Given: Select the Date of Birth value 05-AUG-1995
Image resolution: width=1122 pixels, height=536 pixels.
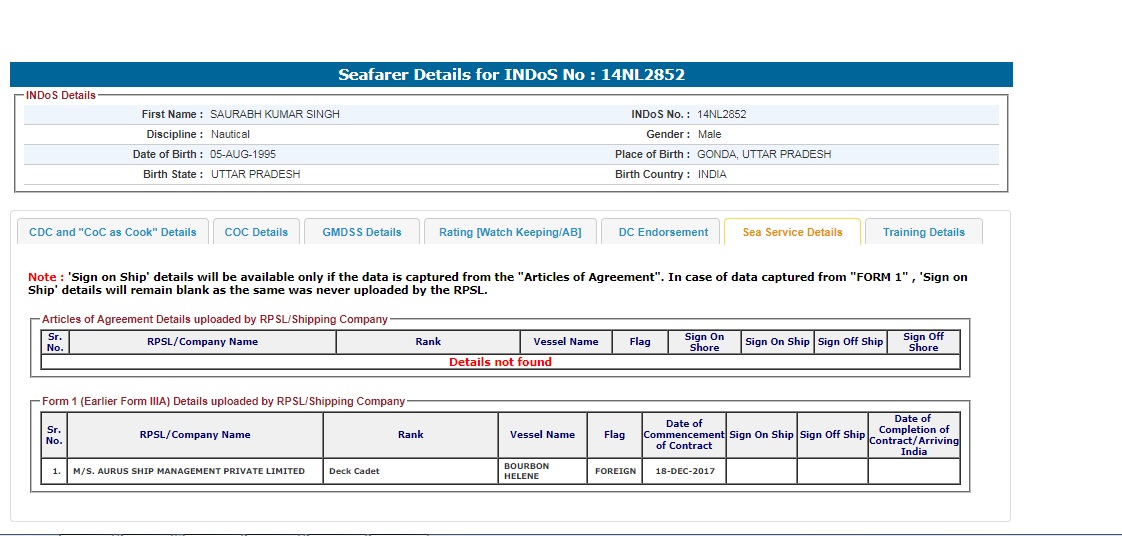Looking at the screenshot, I should [243, 154].
